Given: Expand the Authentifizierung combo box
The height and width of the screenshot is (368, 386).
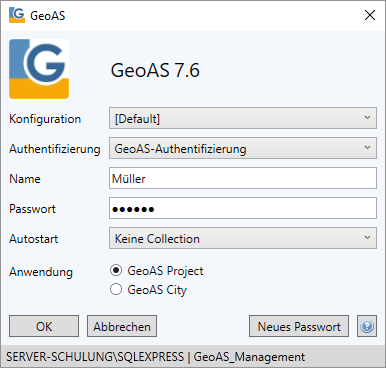Looking at the screenshot, I should point(243,148).
